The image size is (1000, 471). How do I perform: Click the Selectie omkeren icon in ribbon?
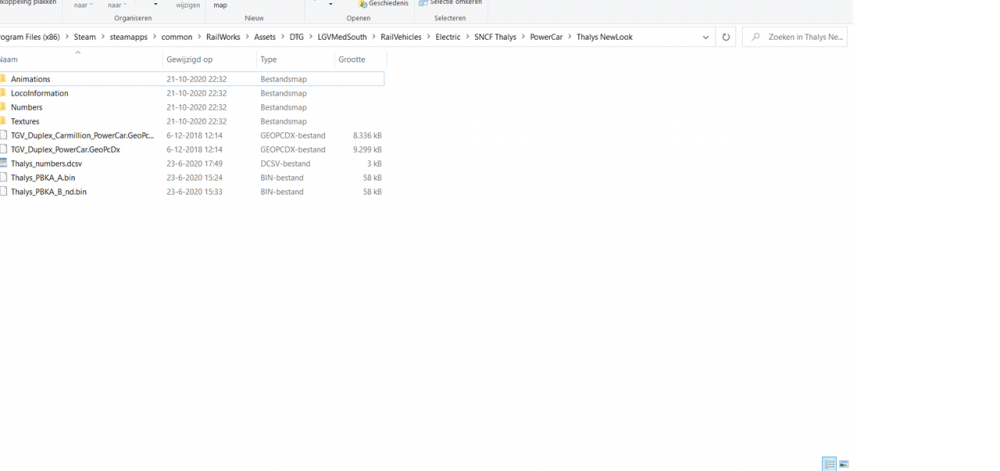(422, 3)
